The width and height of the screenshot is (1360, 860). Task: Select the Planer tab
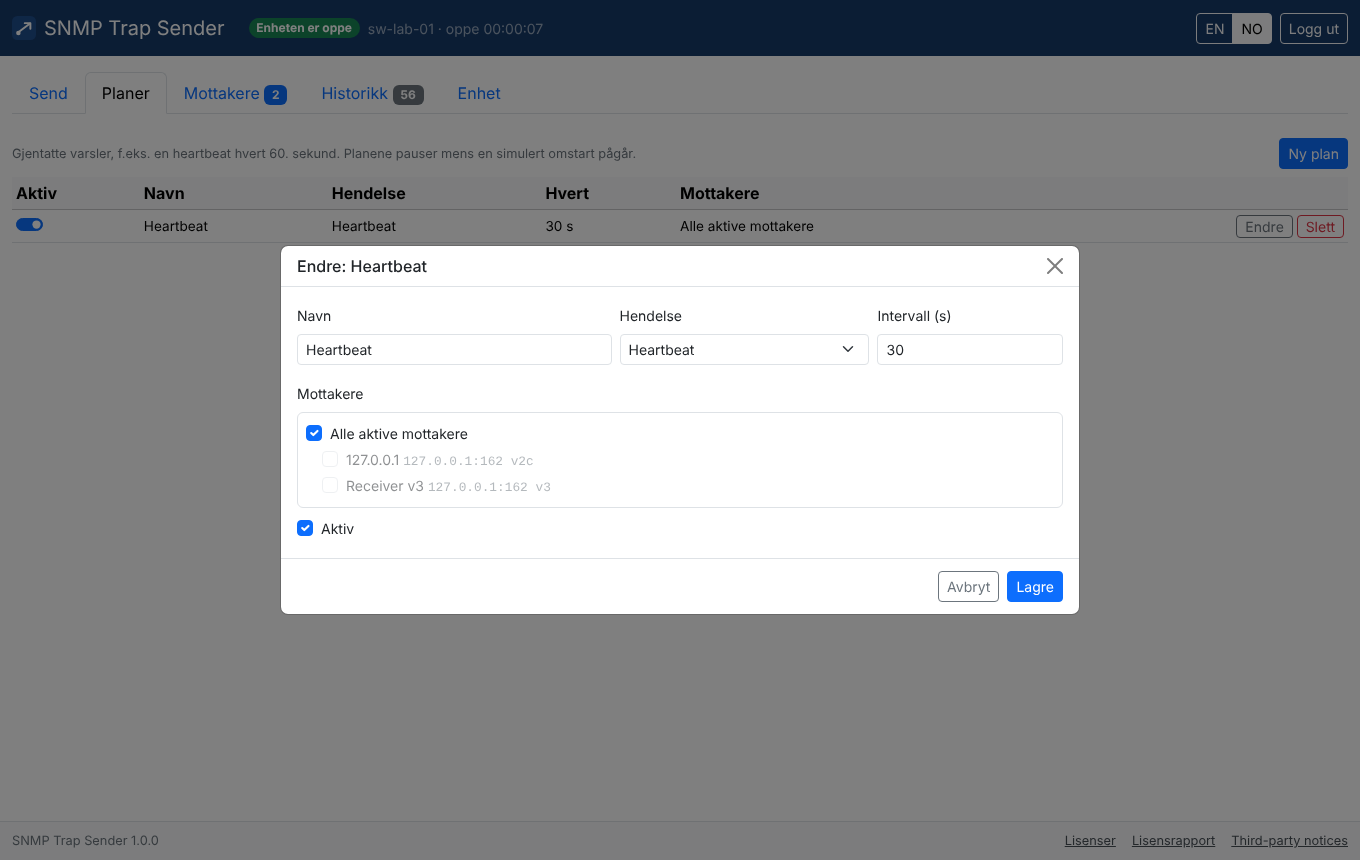point(126,93)
